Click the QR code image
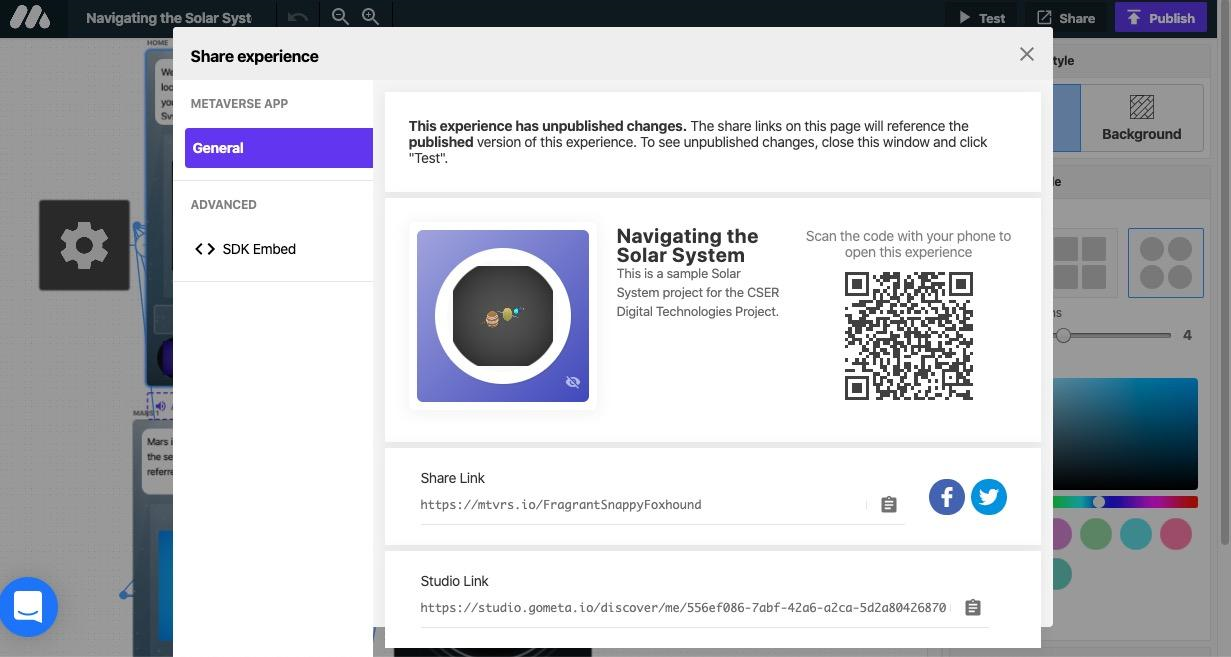 (x=909, y=336)
